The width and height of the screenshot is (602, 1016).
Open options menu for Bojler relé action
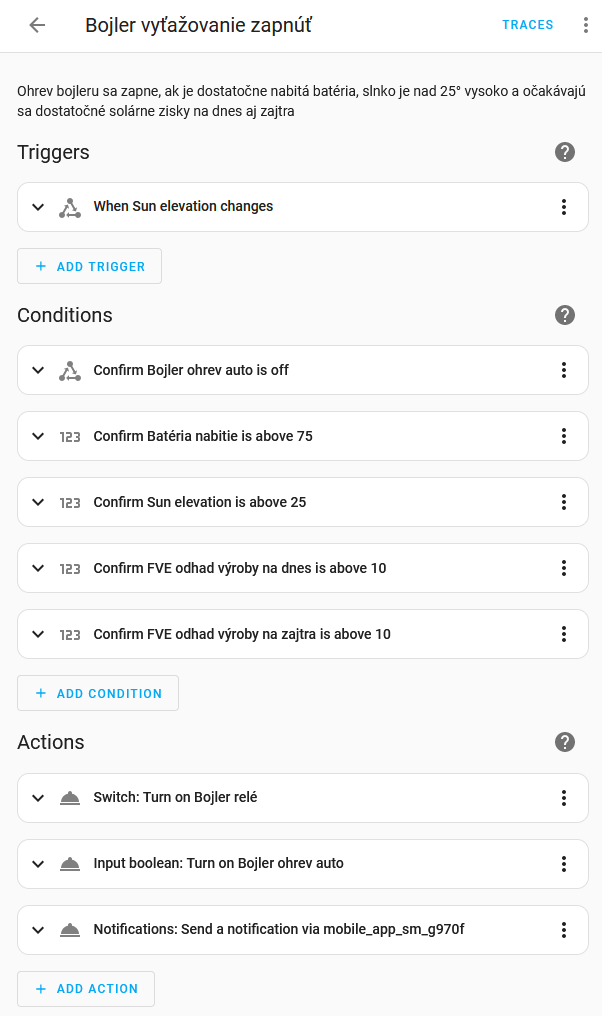pos(564,798)
